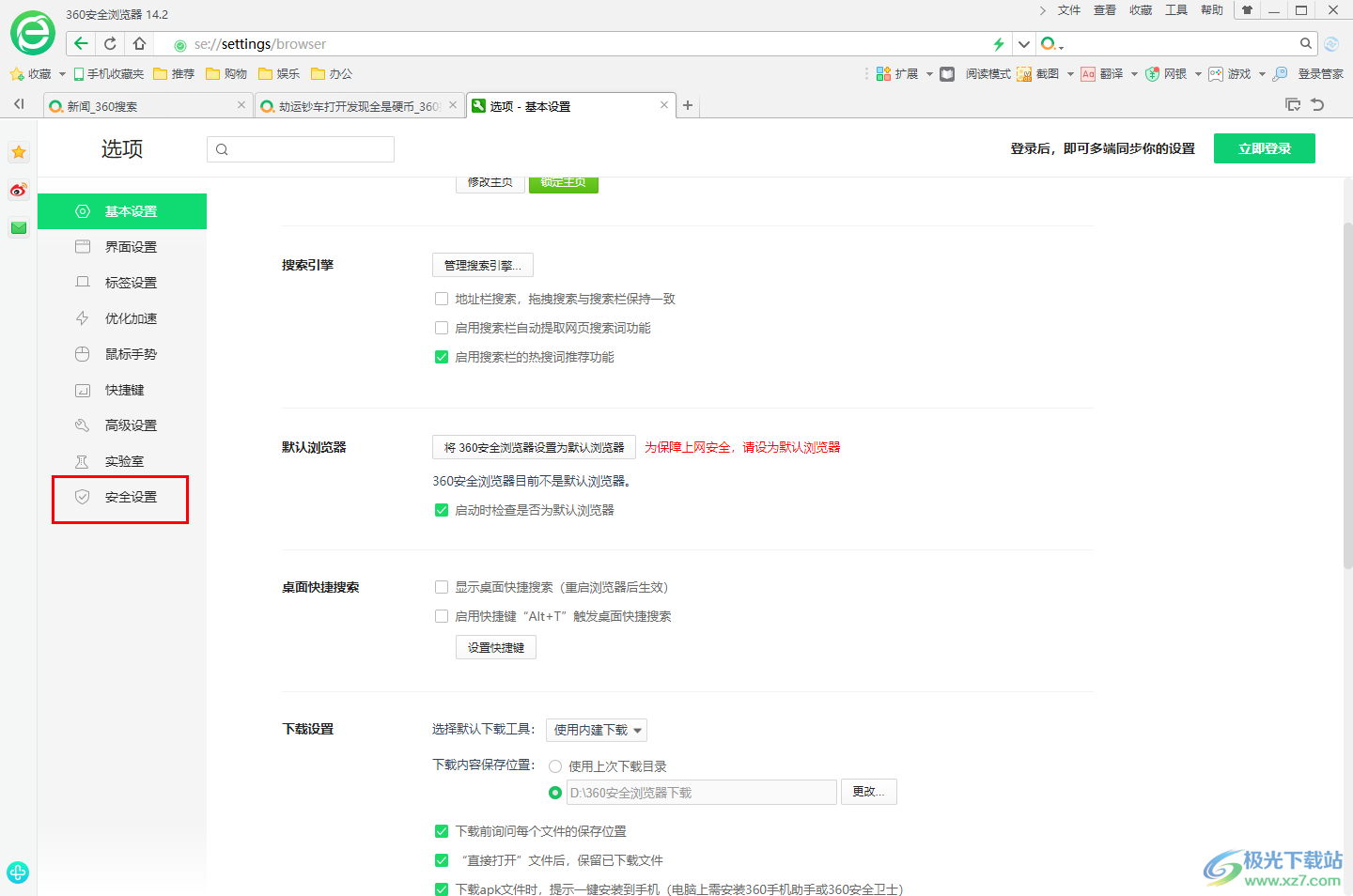
Task: Open the search engine selector dropdown
Action: click(1052, 43)
